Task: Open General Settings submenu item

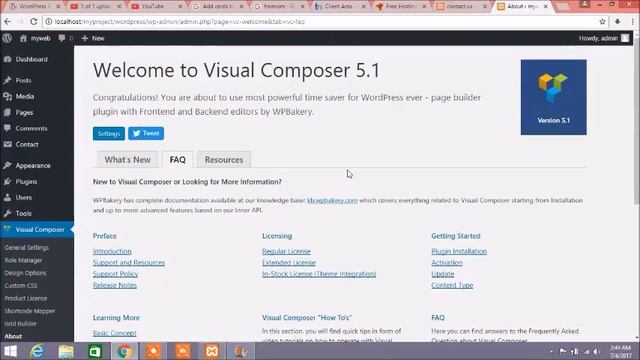Action: (x=27, y=247)
